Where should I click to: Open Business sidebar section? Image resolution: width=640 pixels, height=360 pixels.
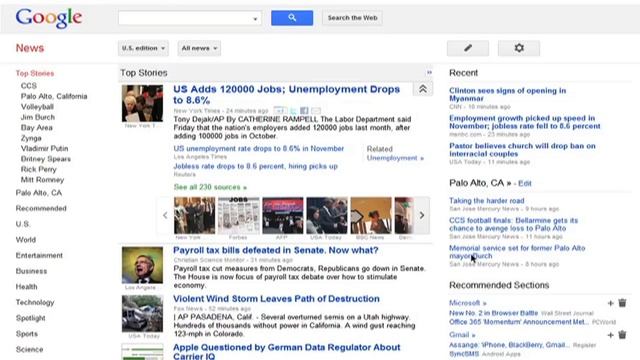coord(31,271)
